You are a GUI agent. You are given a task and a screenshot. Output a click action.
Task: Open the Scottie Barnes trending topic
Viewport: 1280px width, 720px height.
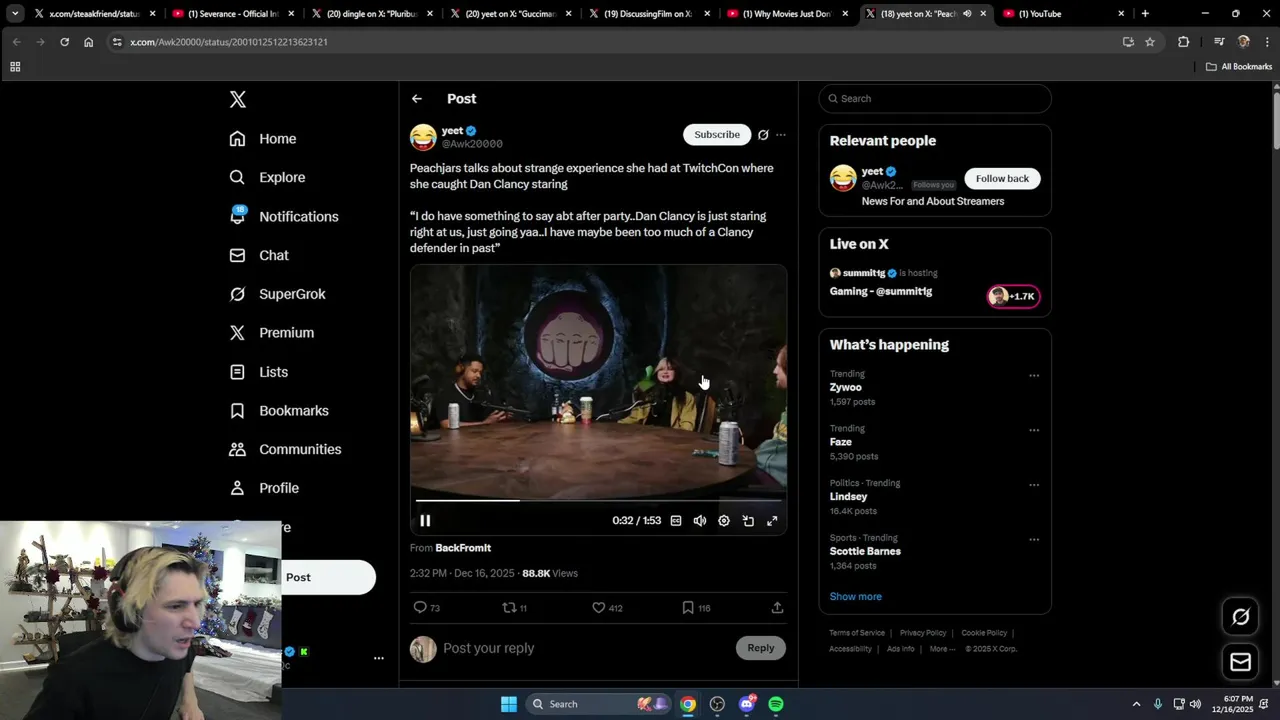(865, 551)
